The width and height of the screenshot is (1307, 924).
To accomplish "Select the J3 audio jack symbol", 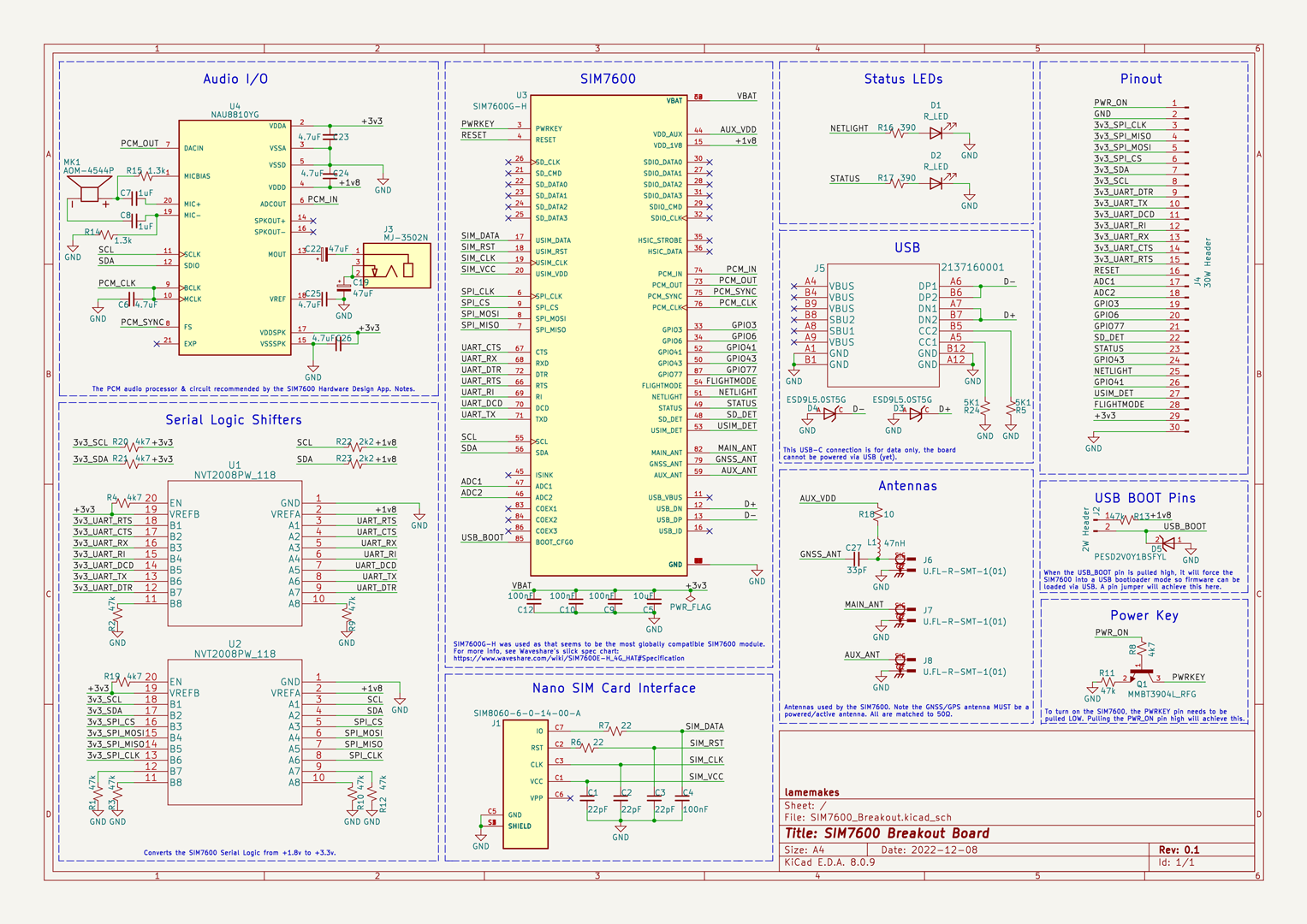I will pyautogui.click(x=395, y=265).
